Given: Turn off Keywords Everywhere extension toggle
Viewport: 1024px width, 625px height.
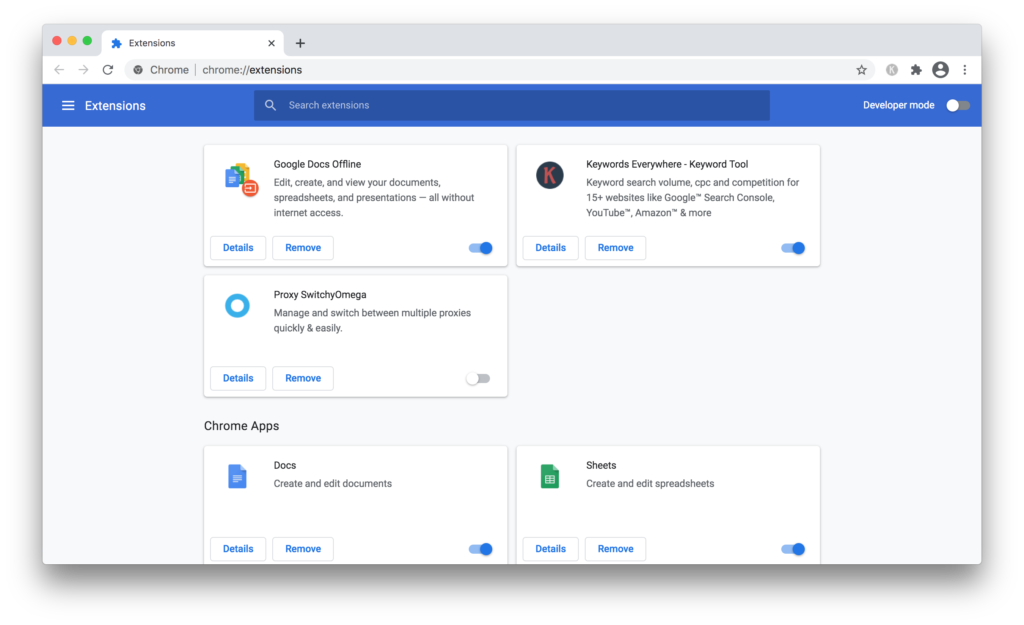Looking at the screenshot, I should (x=793, y=248).
